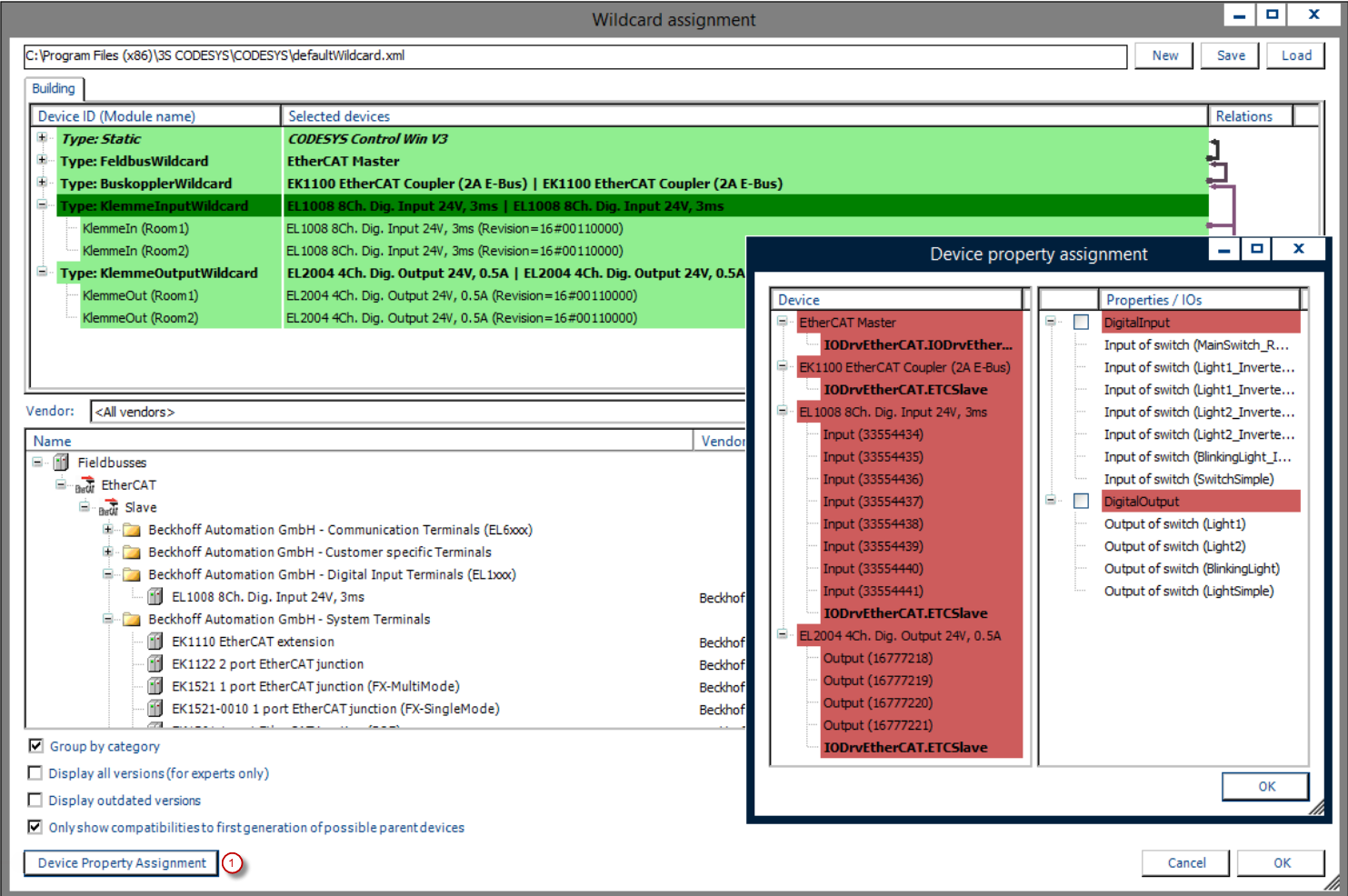Click the System Terminals folder icon
The width and height of the screenshot is (1348, 896).
(132, 620)
